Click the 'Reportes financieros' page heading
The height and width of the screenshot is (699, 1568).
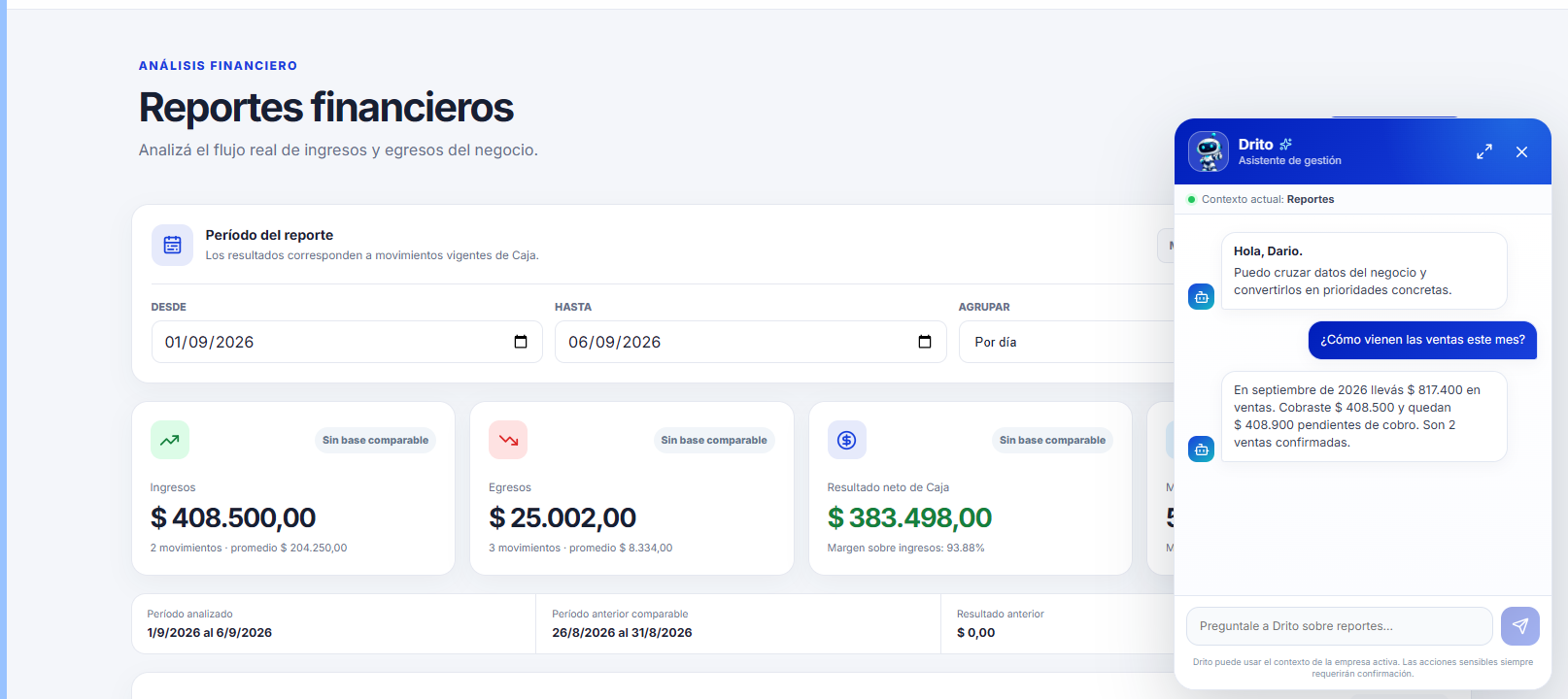325,107
